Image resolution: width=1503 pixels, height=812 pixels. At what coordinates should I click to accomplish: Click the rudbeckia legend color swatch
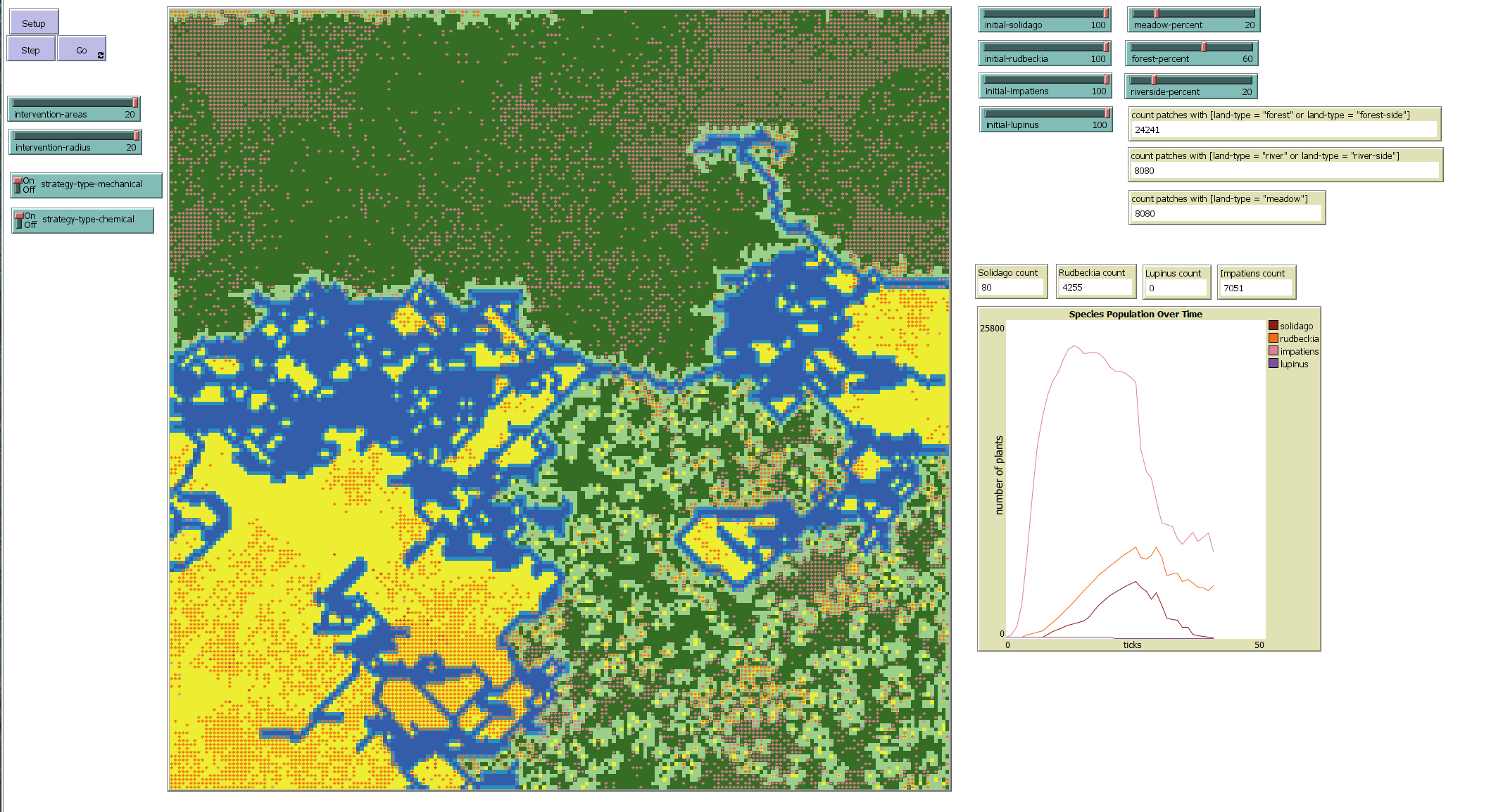(x=1274, y=338)
